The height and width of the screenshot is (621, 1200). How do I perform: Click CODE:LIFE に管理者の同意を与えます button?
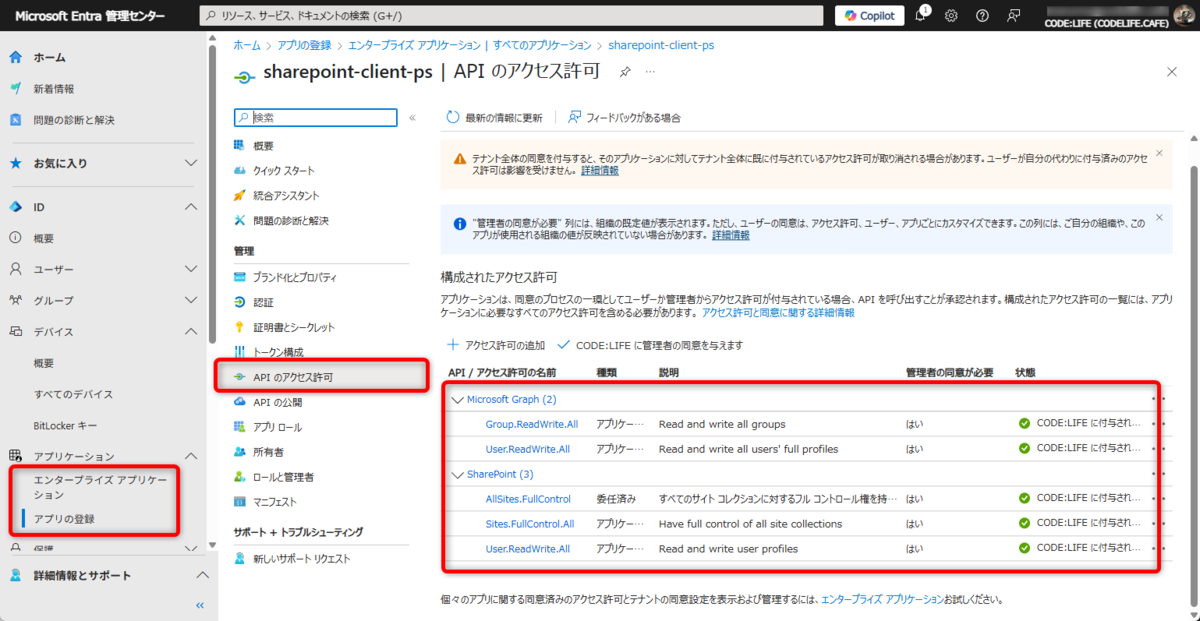pos(651,345)
